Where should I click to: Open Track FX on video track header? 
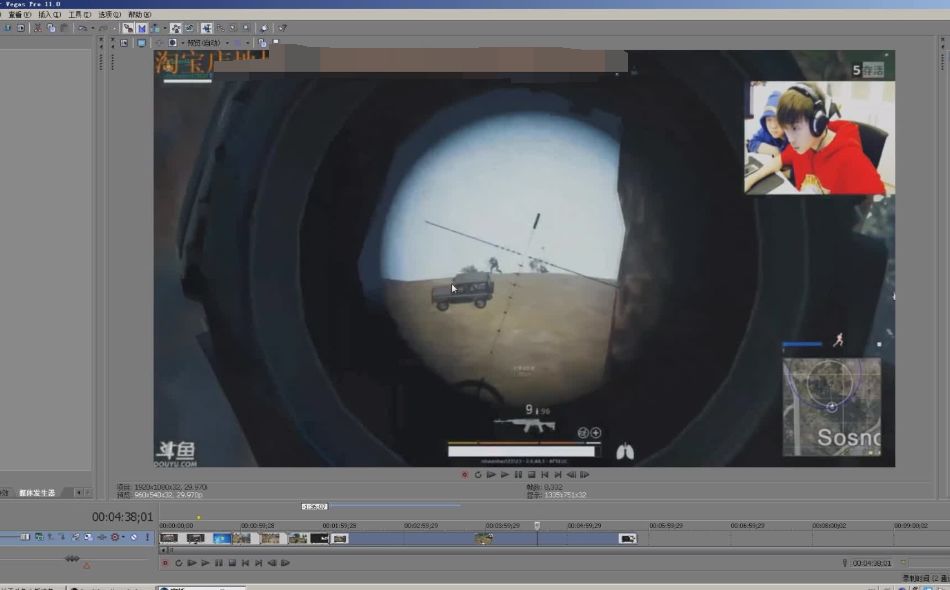tap(101, 537)
